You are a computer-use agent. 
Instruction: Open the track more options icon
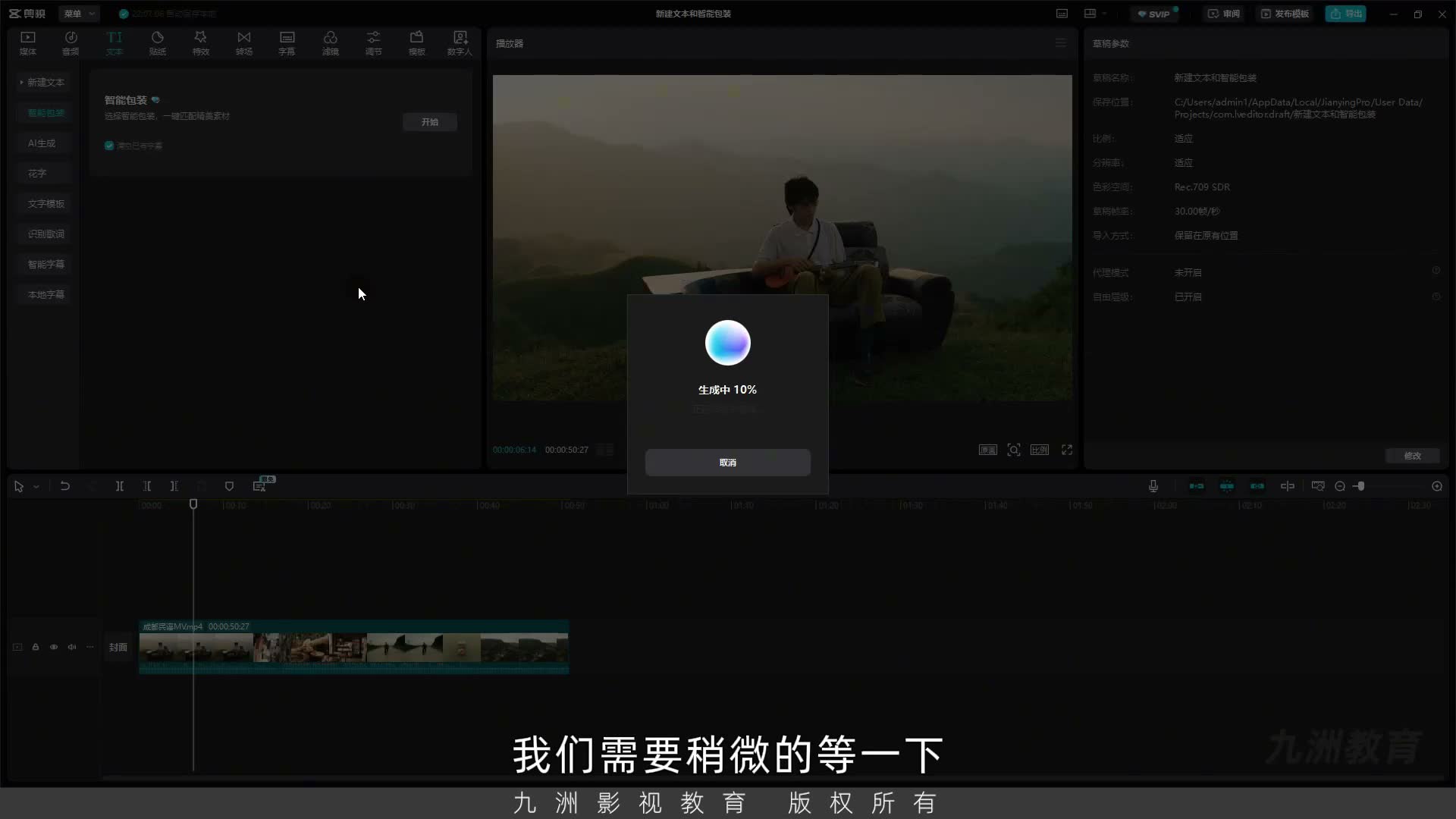pos(90,647)
